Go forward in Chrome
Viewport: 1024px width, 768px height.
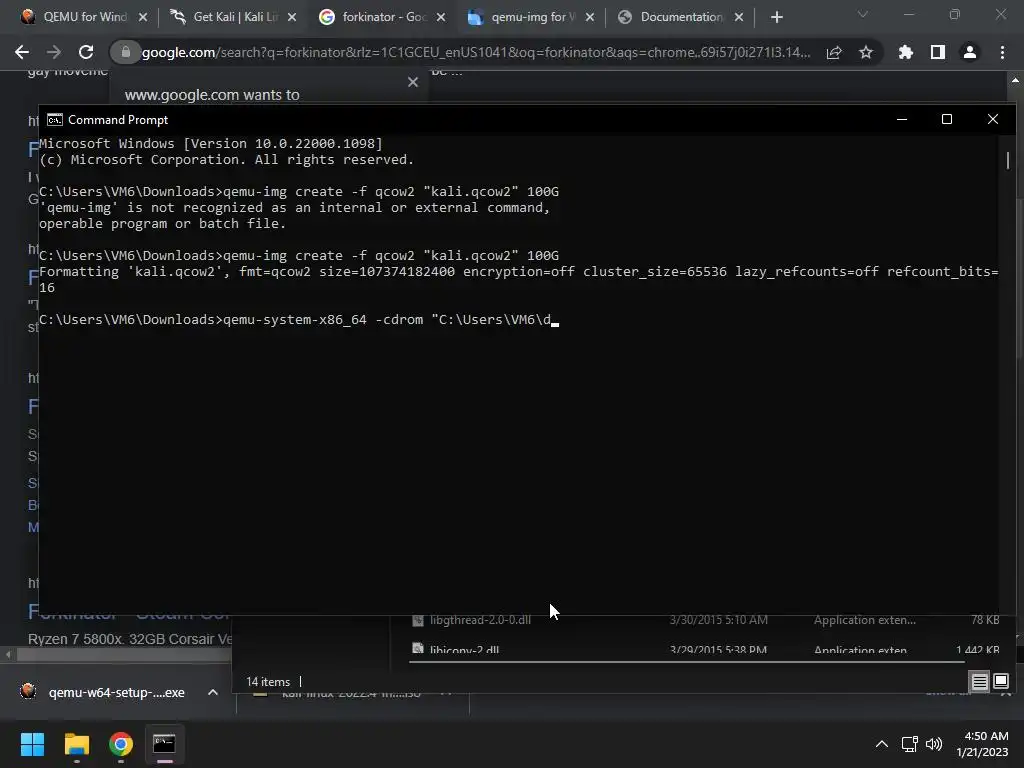(54, 52)
